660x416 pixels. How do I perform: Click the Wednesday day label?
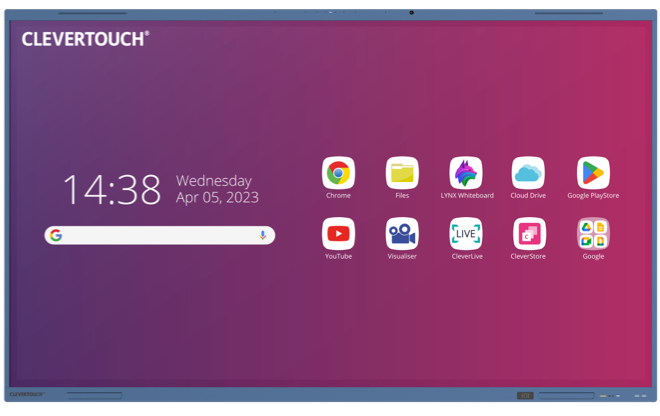pyautogui.click(x=214, y=181)
